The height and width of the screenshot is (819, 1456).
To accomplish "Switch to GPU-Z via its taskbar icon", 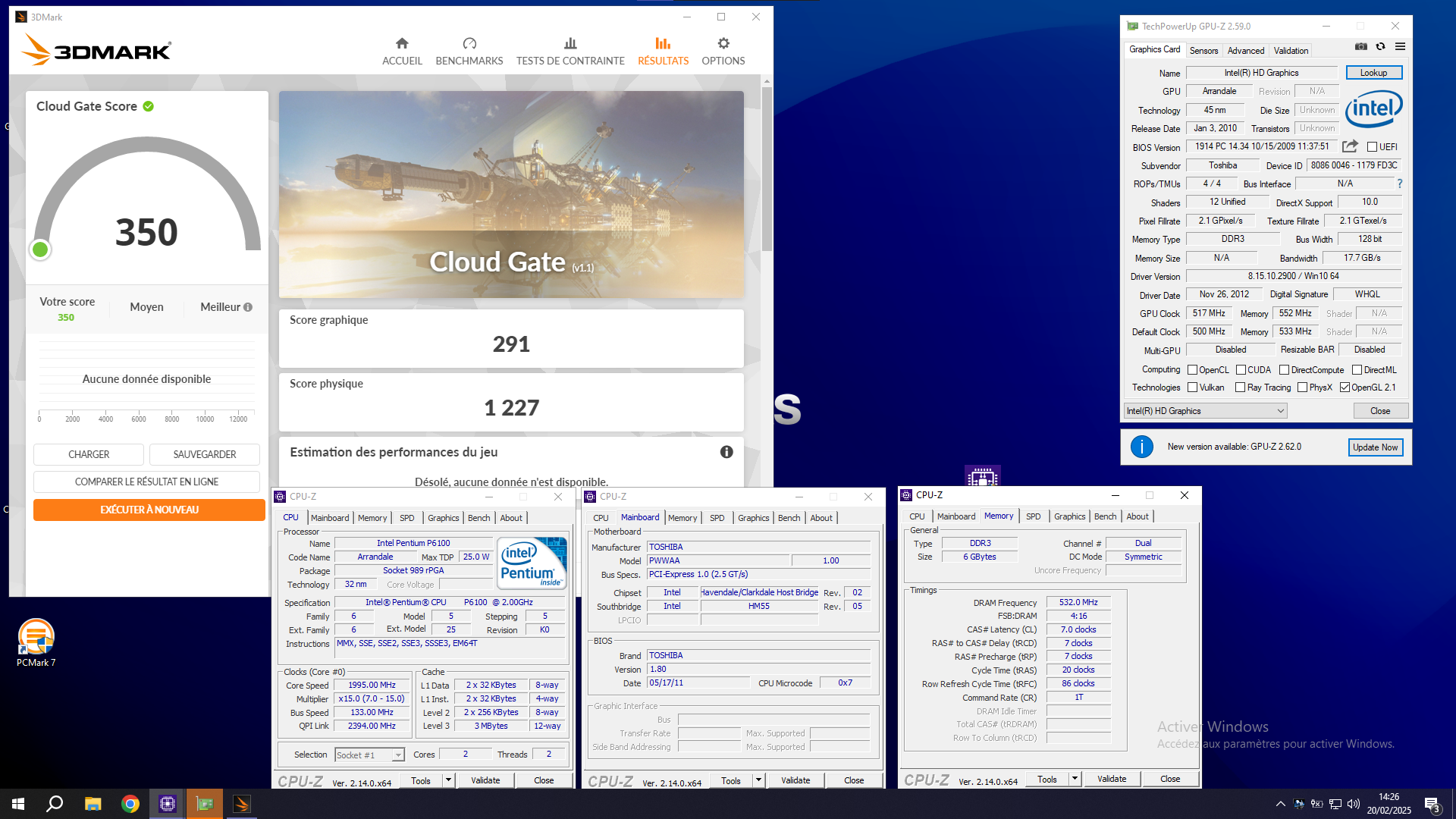I will click(x=205, y=804).
